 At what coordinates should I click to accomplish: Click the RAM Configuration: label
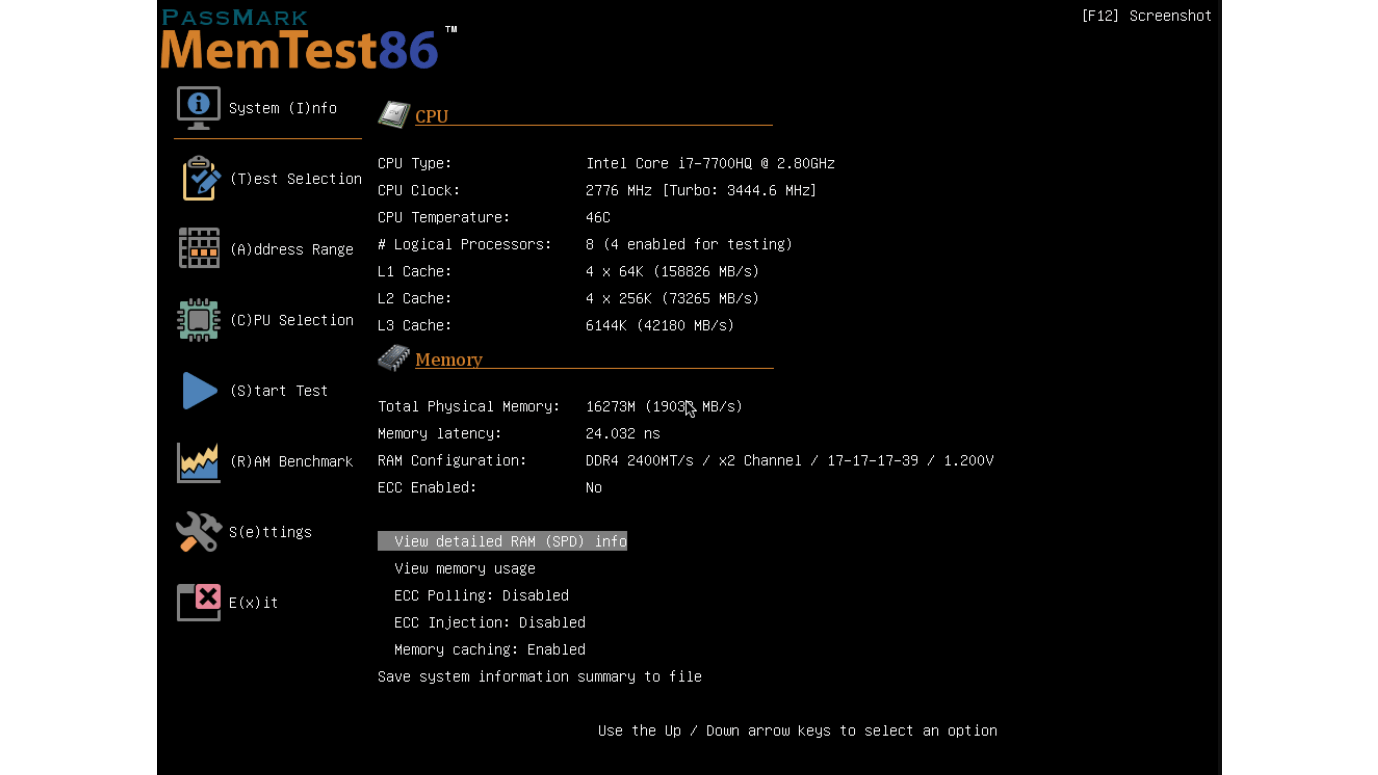tap(452, 461)
